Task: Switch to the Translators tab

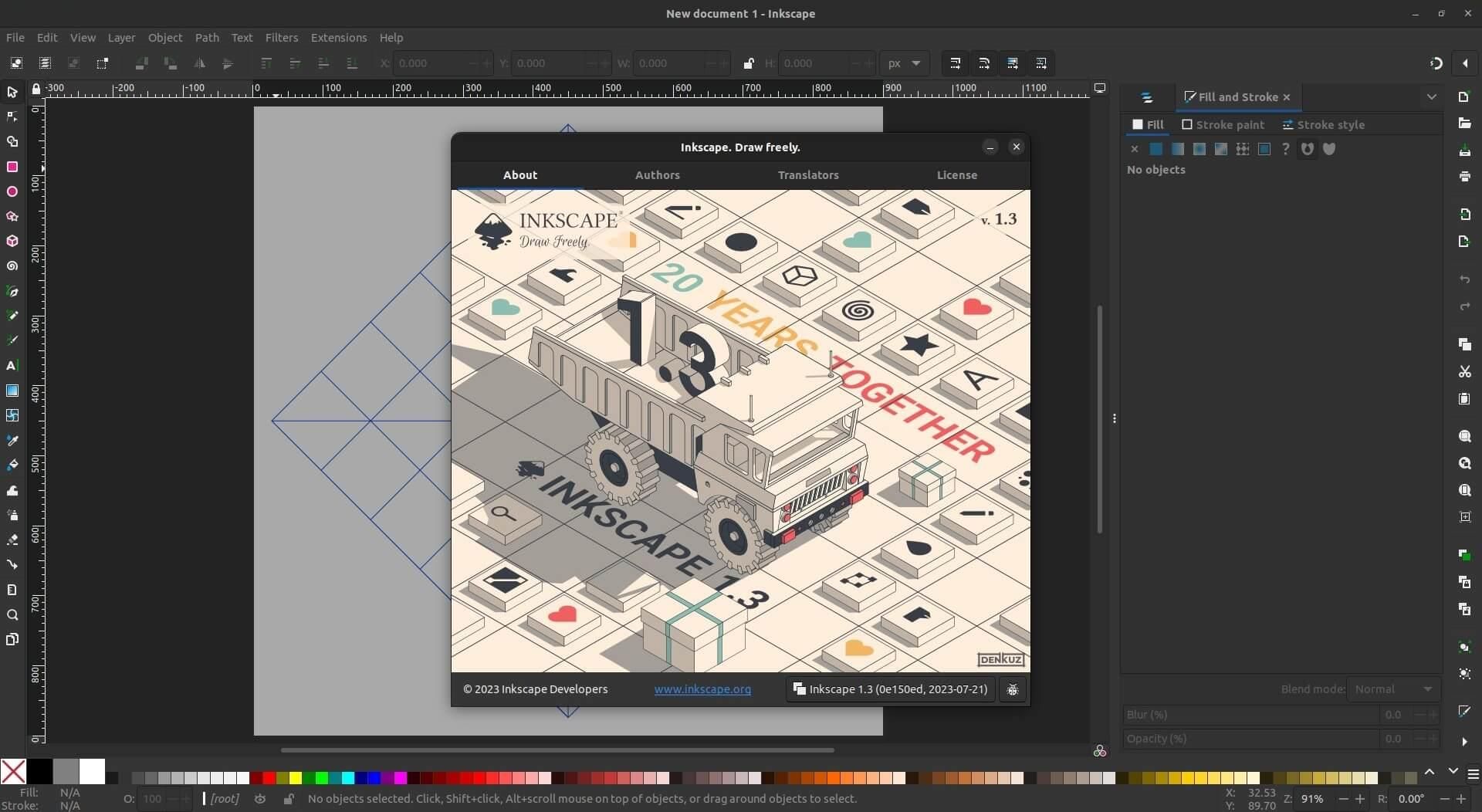Action: click(x=808, y=175)
